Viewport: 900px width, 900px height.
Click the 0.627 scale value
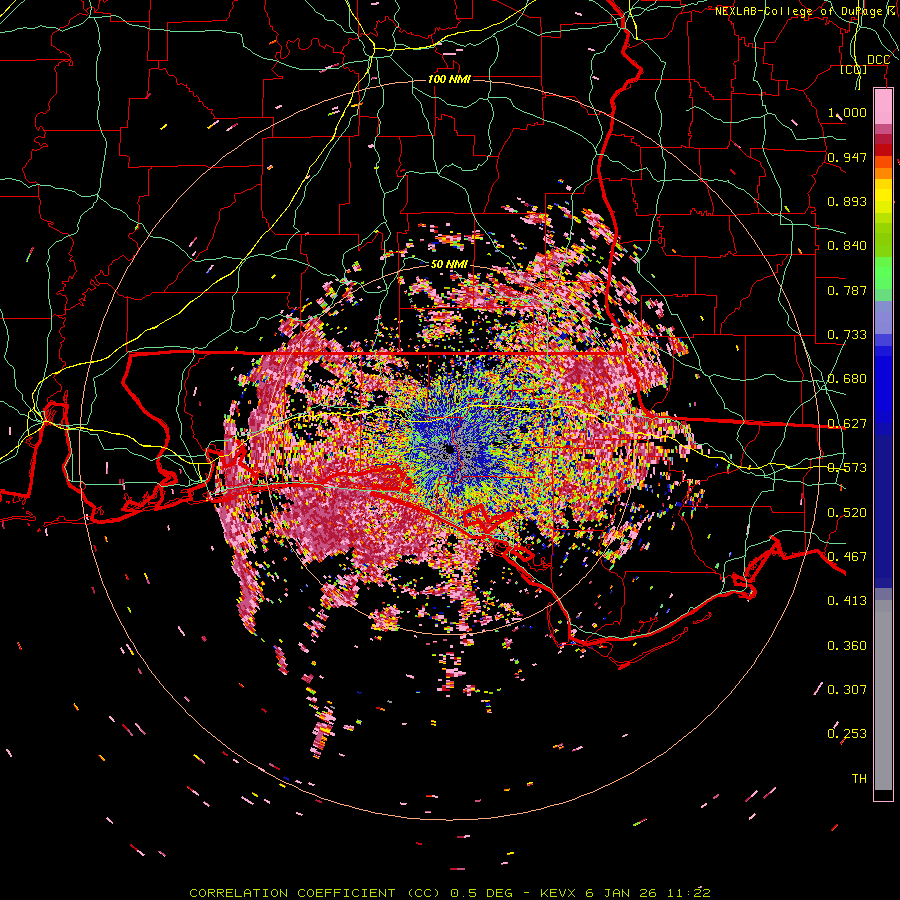[847, 424]
